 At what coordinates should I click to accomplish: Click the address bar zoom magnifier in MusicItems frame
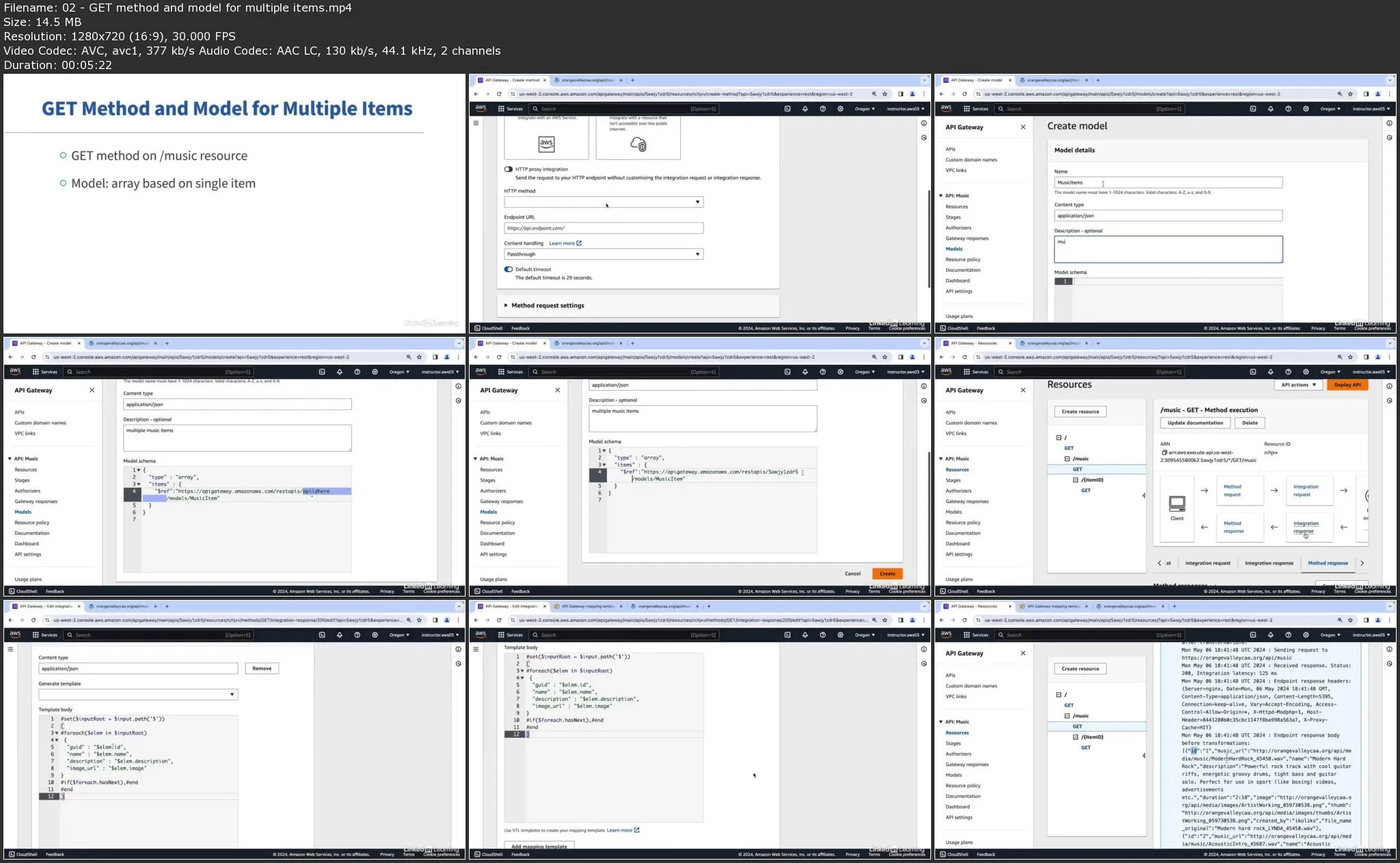[1339, 94]
